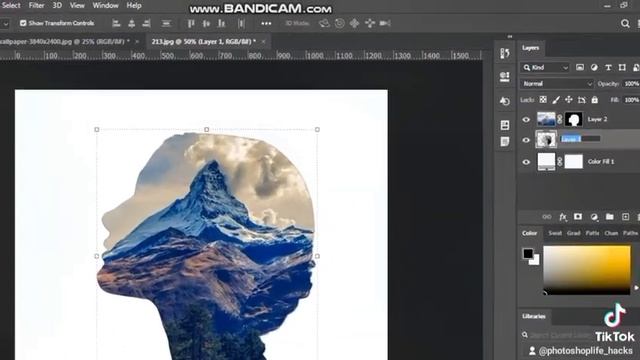Select Color Fill 1 mask thumbnail
The image size is (640, 360).
click(x=573, y=162)
